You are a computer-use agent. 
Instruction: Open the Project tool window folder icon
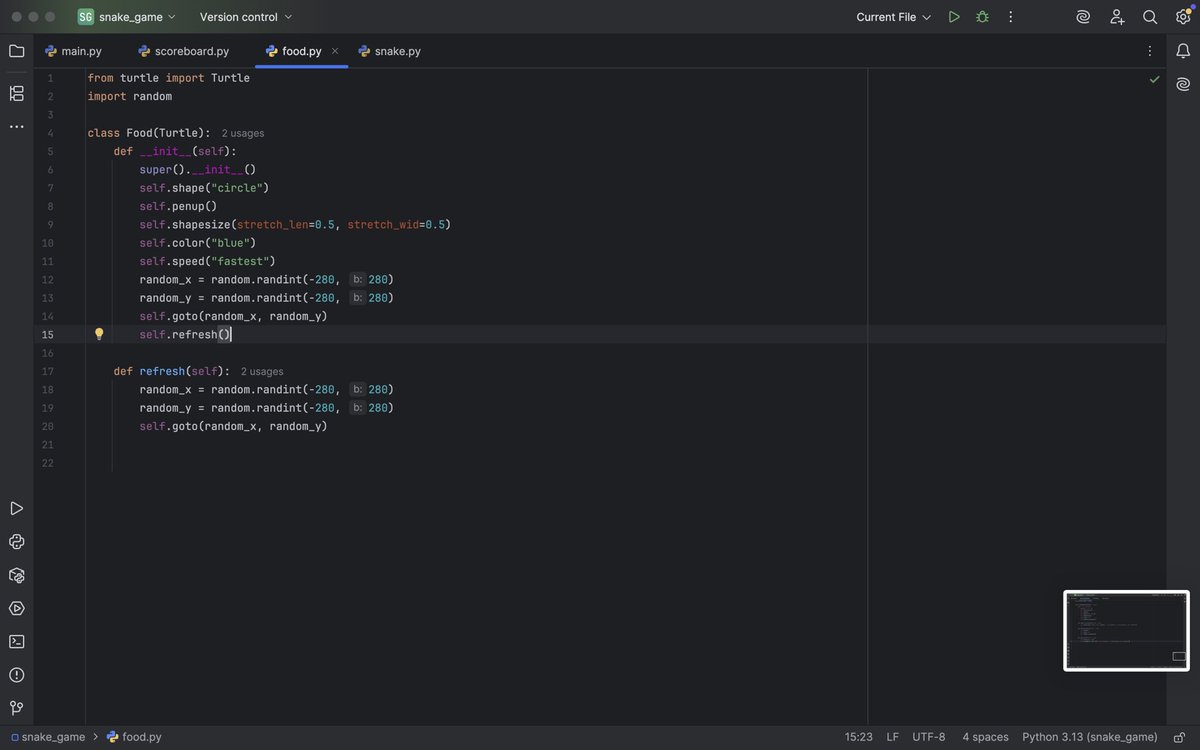(16, 51)
